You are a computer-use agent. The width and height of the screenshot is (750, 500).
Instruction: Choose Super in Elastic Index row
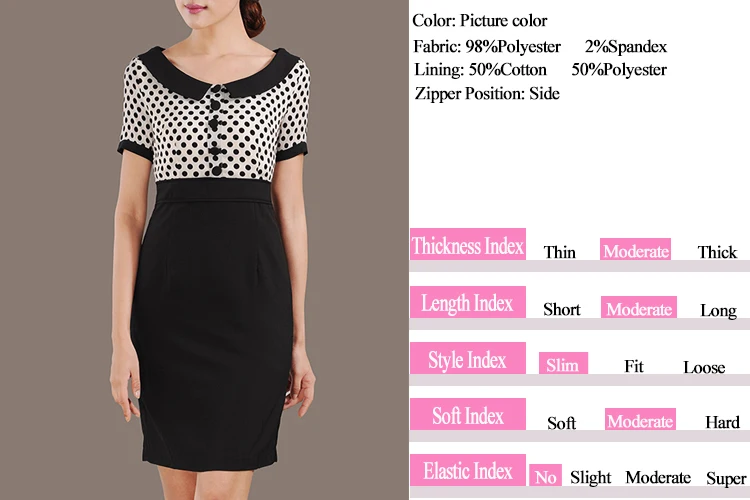point(726,478)
